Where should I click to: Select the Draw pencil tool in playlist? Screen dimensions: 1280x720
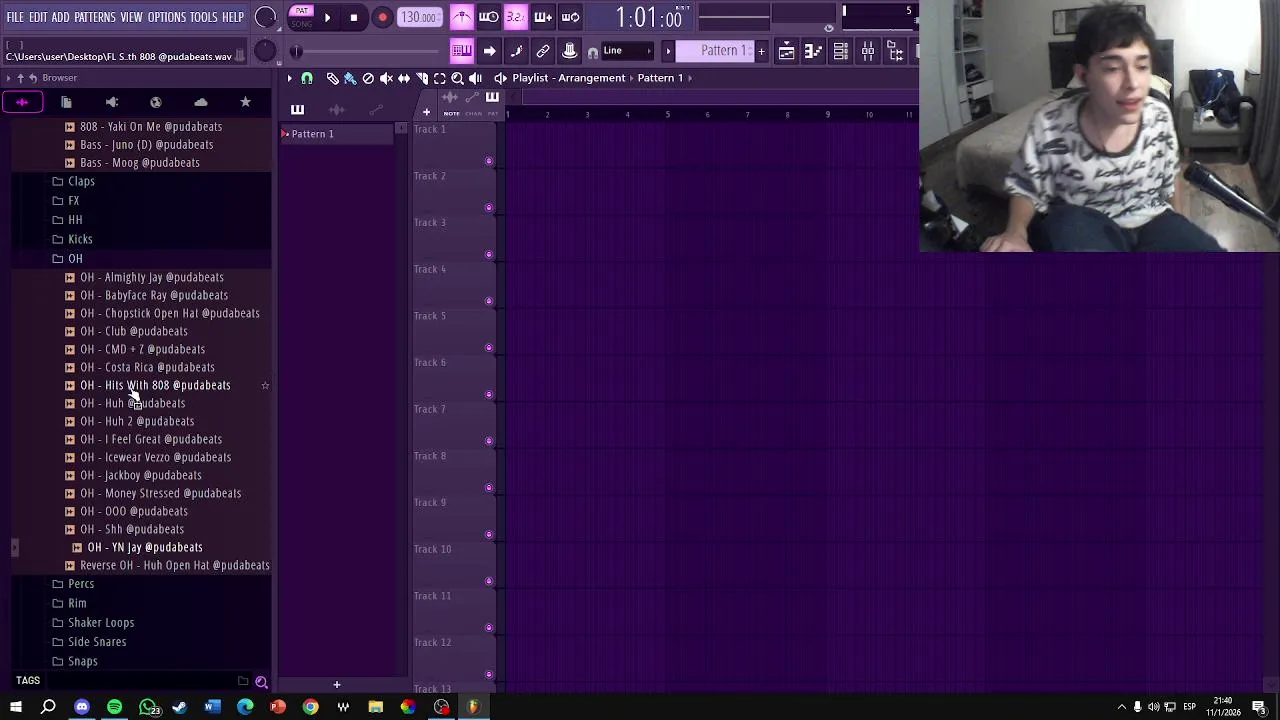click(333, 78)
